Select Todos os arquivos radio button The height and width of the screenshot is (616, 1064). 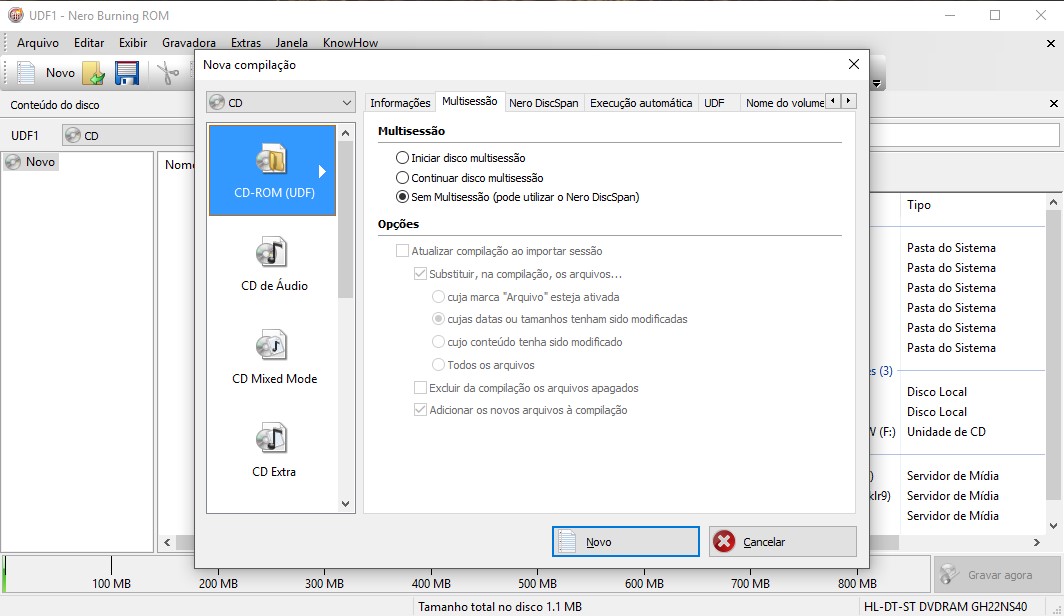click(438, 365)
